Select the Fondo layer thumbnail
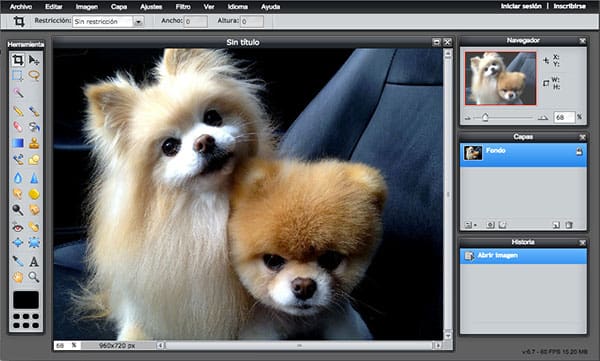The image size is (600, 361). 473,153
